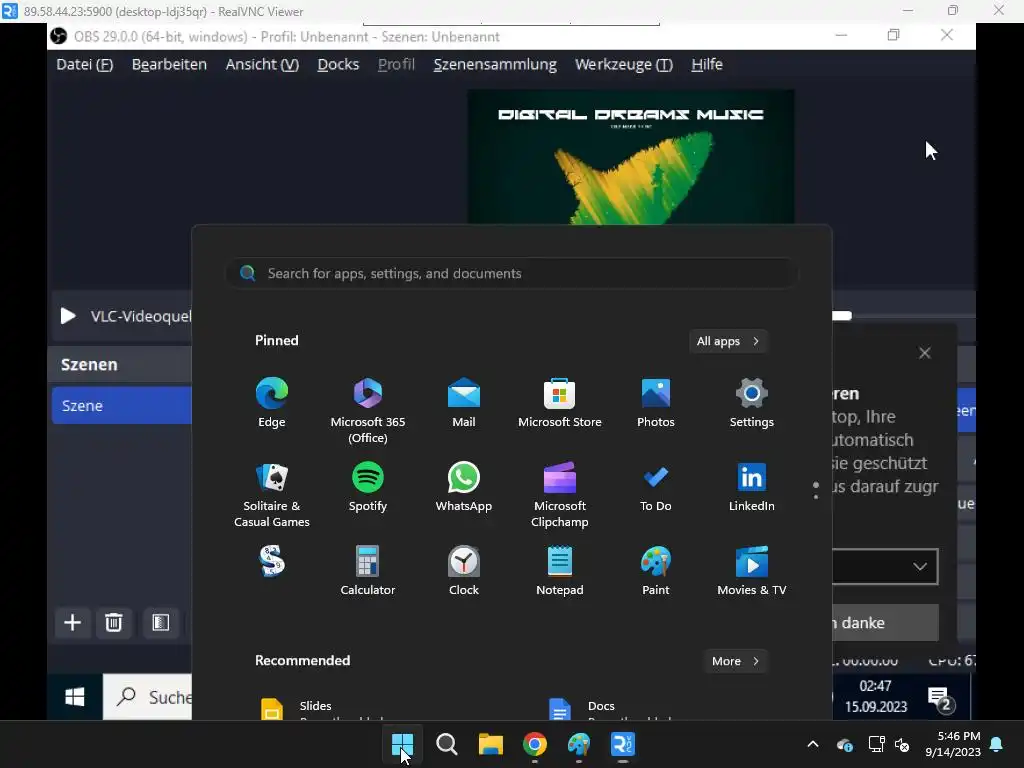Open the Paint taskbar icon
Viewport: 1024px width, 768px height.
(579, 744)
